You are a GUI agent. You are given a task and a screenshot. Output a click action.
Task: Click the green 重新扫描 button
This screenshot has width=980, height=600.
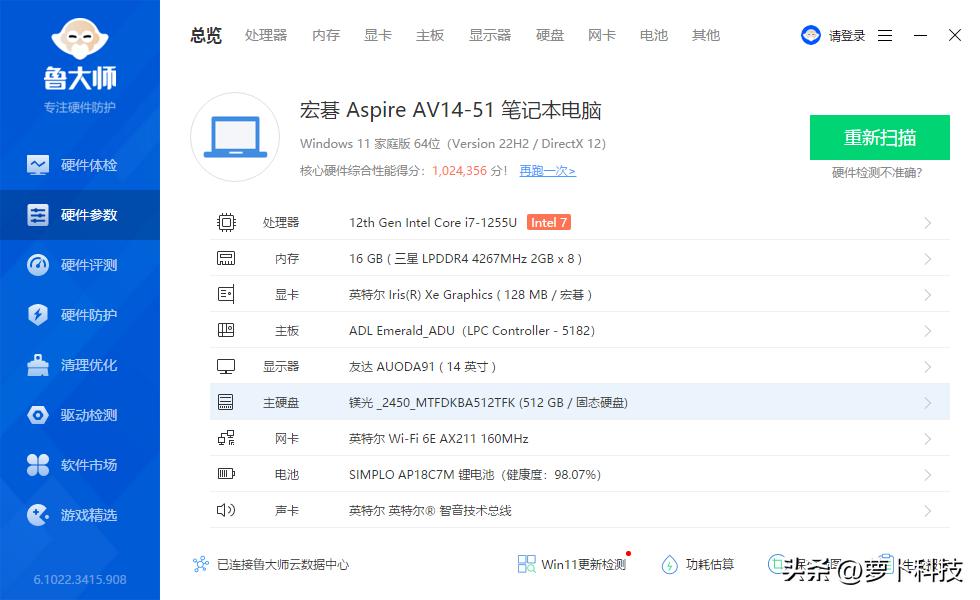click(x=879, y=138)
